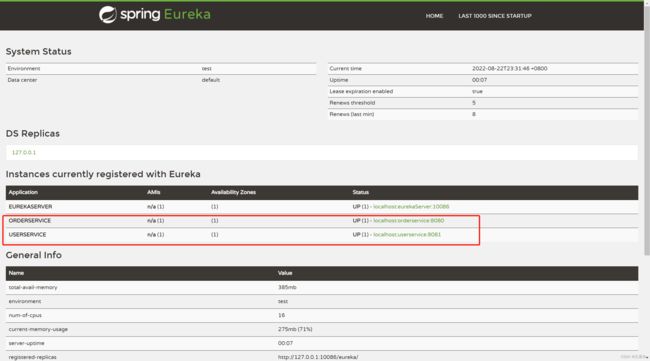Click the Availability Zones column header
650x361 pixels.
pyautogui.click(x=233, y=192)
